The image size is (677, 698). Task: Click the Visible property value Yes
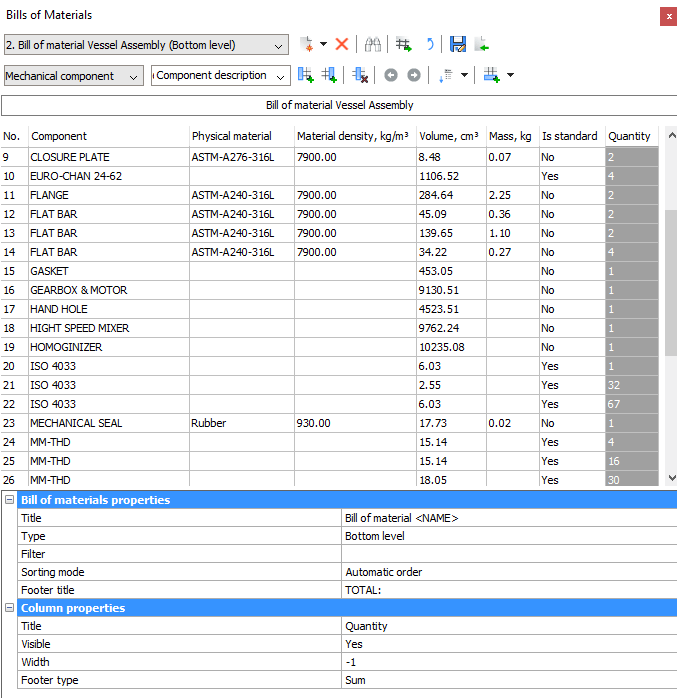click(x=509, y=644)
